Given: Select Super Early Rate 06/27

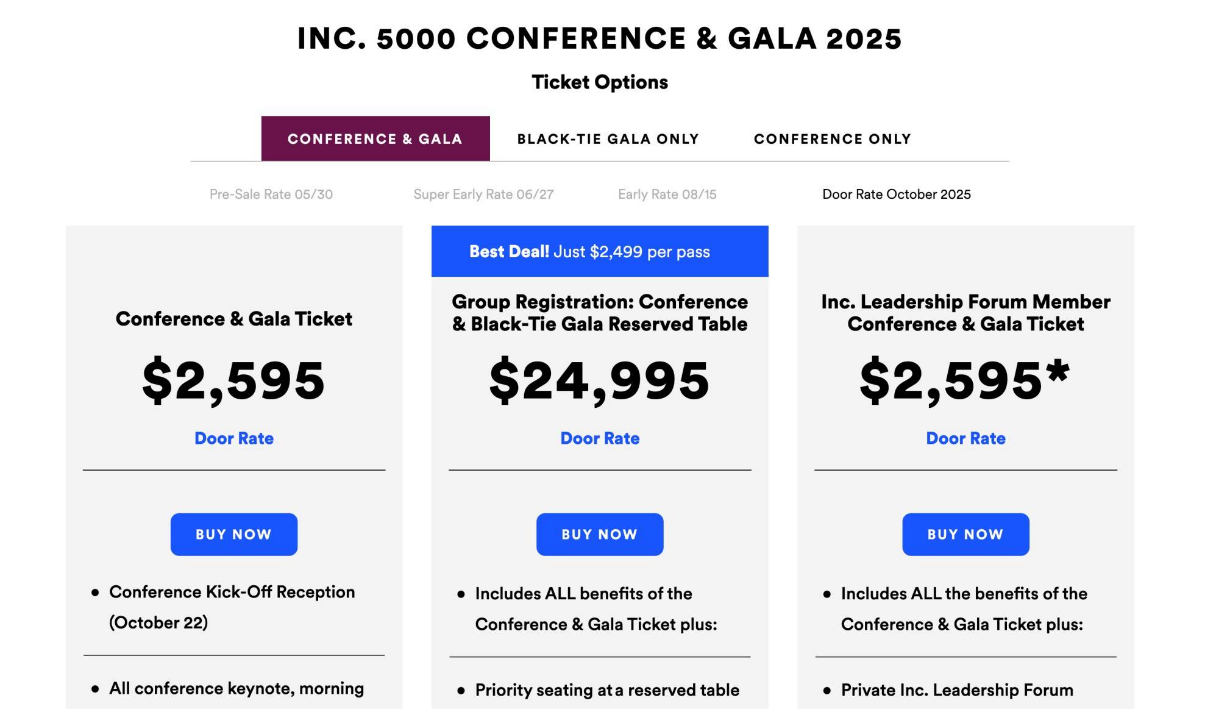Looking at the screenshot, I should (x=483, y=194).
